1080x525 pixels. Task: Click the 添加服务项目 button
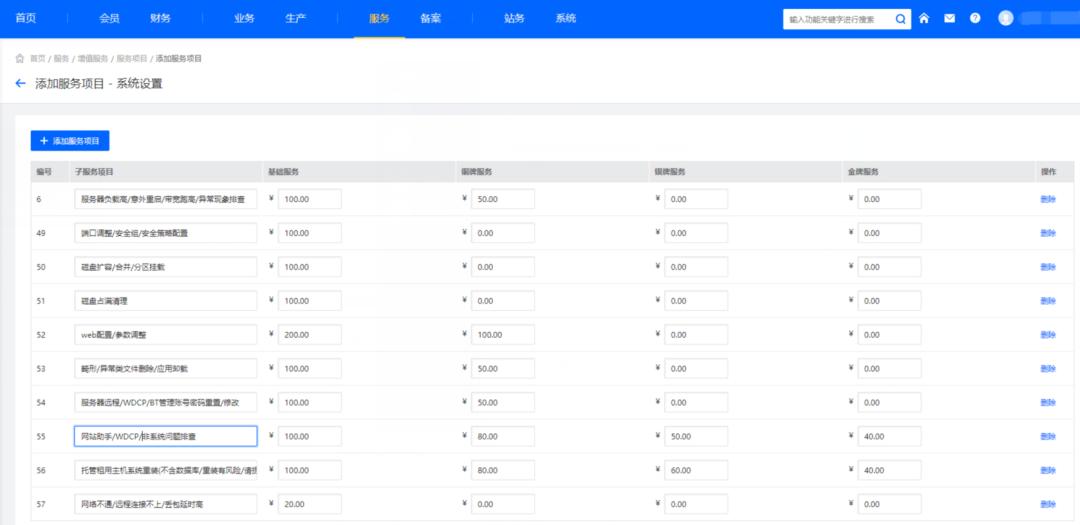[x=70, y=141]
